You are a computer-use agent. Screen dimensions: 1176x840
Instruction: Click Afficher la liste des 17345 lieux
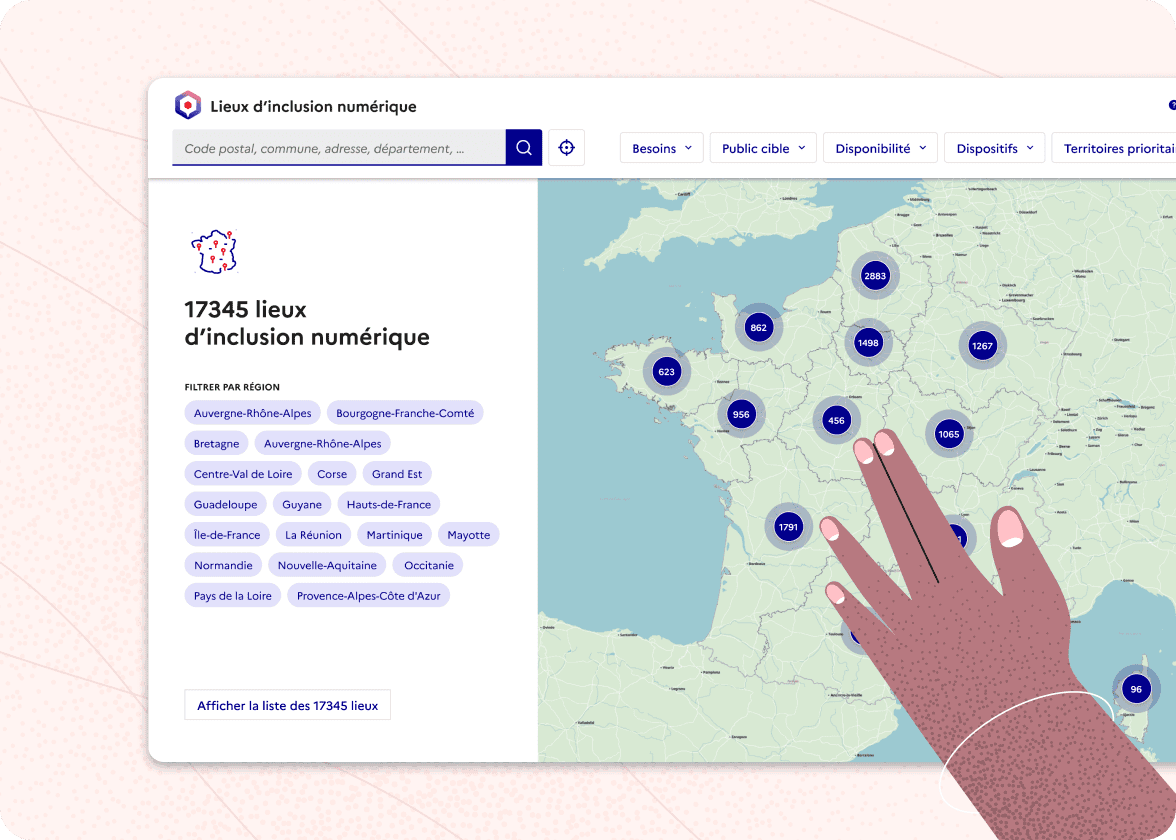coord(287,704)
